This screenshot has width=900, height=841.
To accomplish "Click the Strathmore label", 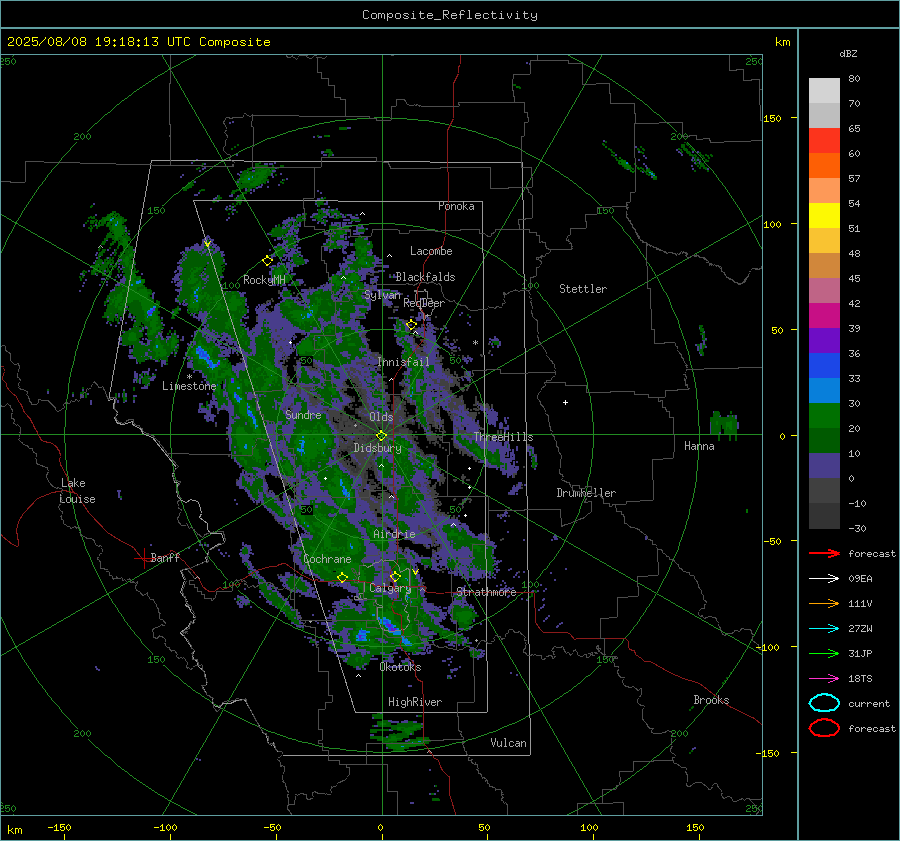I will [x=486, y=592].
